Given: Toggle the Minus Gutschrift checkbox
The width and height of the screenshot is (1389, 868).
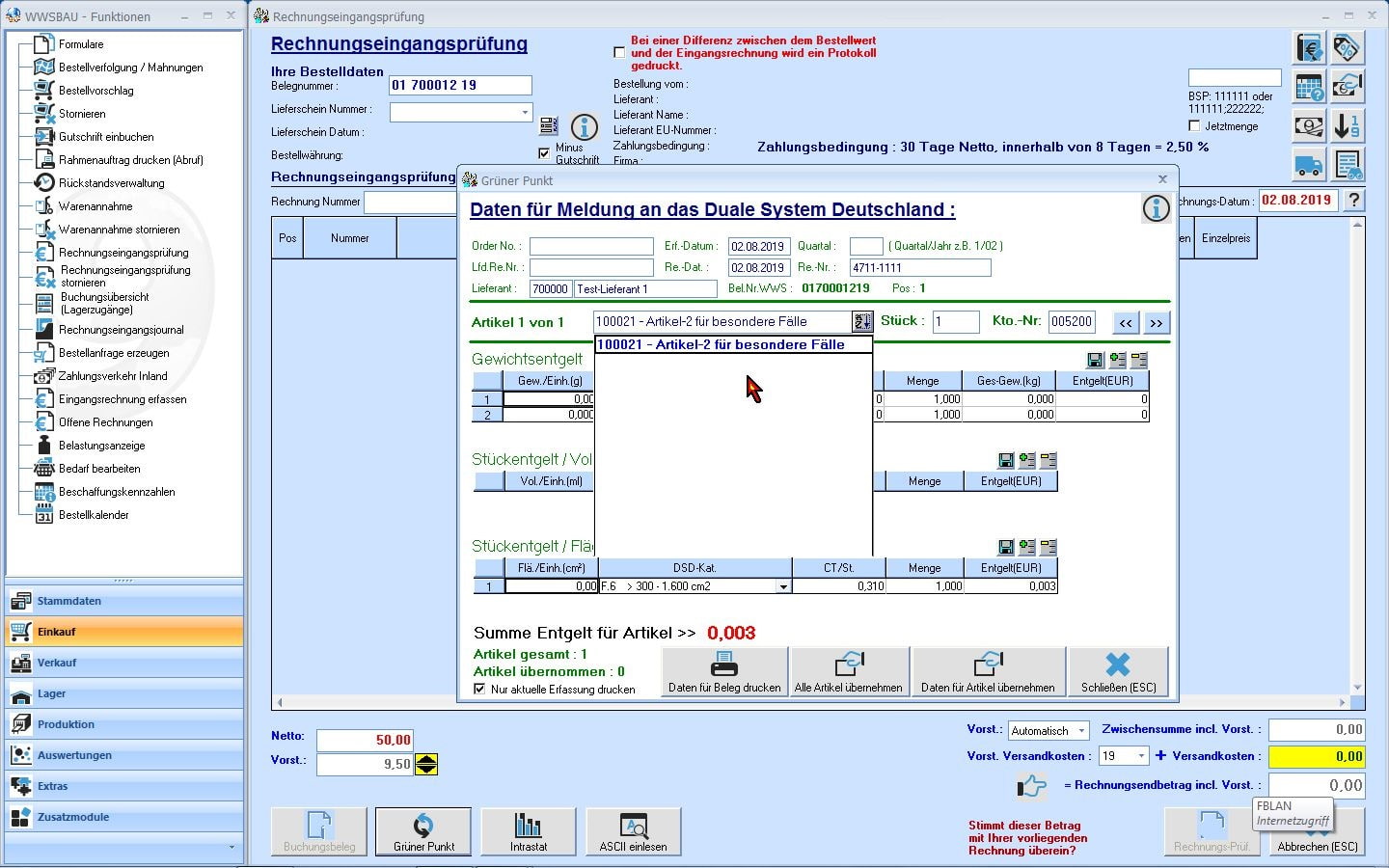Looking at the screenshot, I should click(x=544, y=153).
